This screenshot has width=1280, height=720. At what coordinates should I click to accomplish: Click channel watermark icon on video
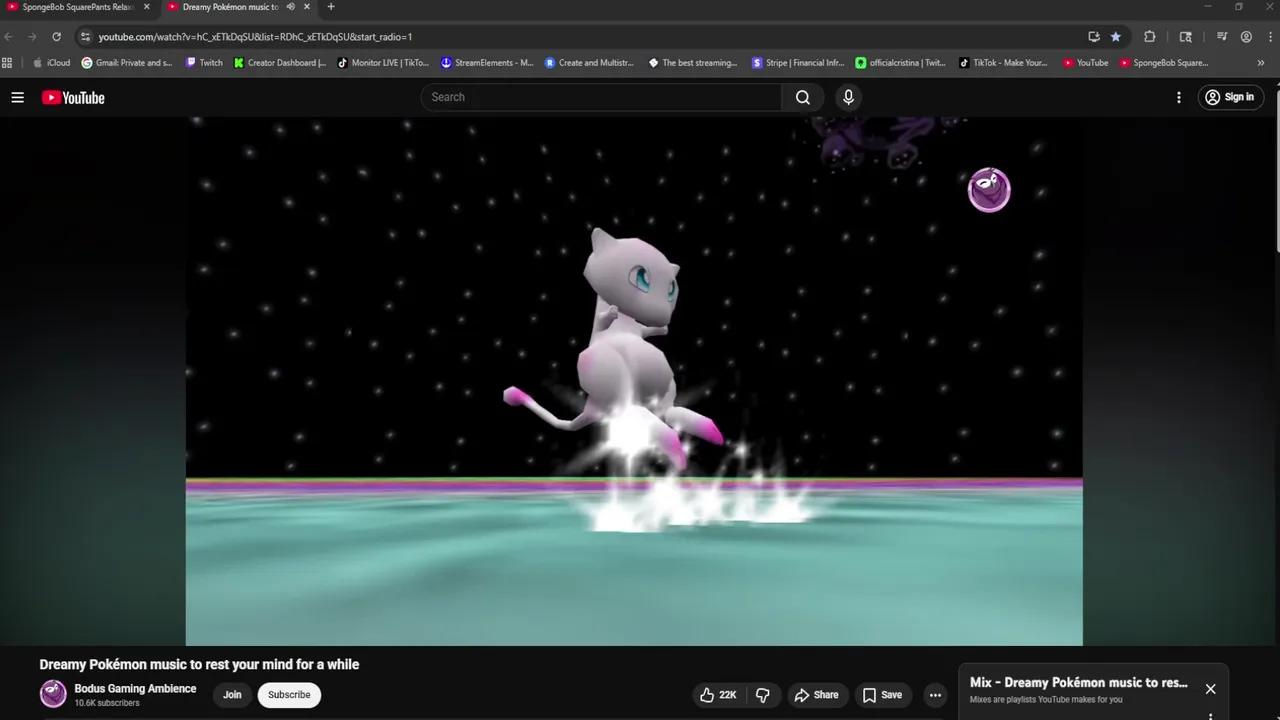pos(989,190)
